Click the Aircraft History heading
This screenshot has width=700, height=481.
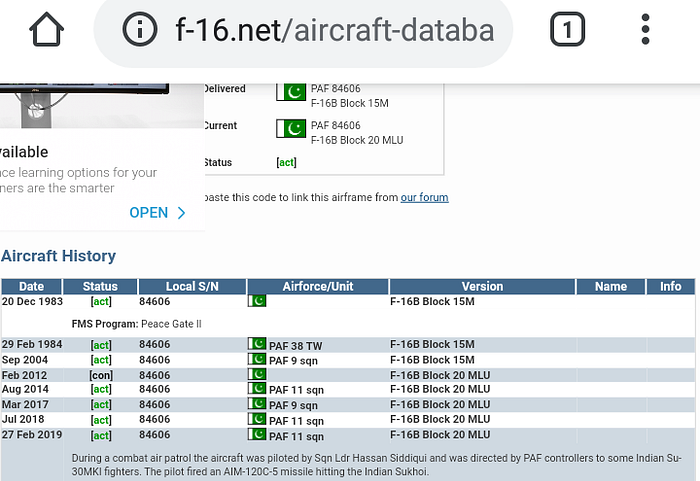tap(58, 256)
